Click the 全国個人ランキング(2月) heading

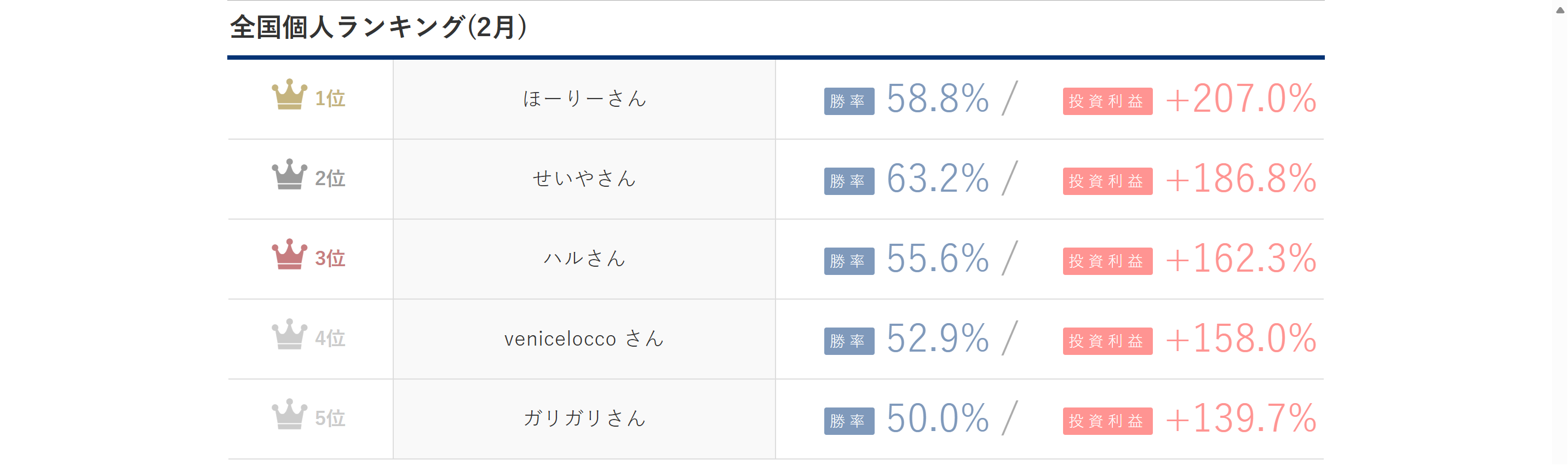tap(378, 27)
